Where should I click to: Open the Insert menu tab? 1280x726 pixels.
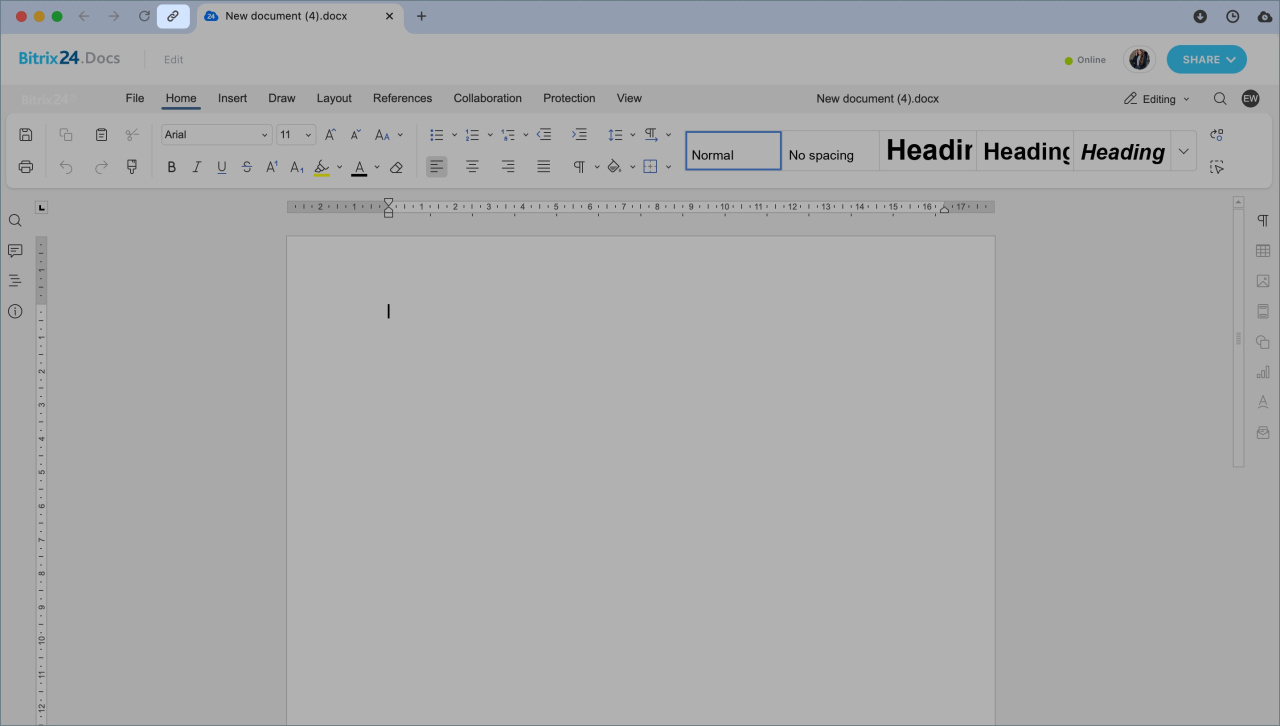tap(232, 98)
